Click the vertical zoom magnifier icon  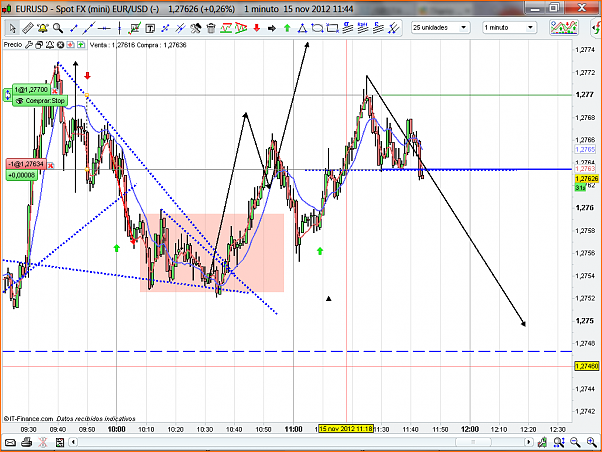559,442
